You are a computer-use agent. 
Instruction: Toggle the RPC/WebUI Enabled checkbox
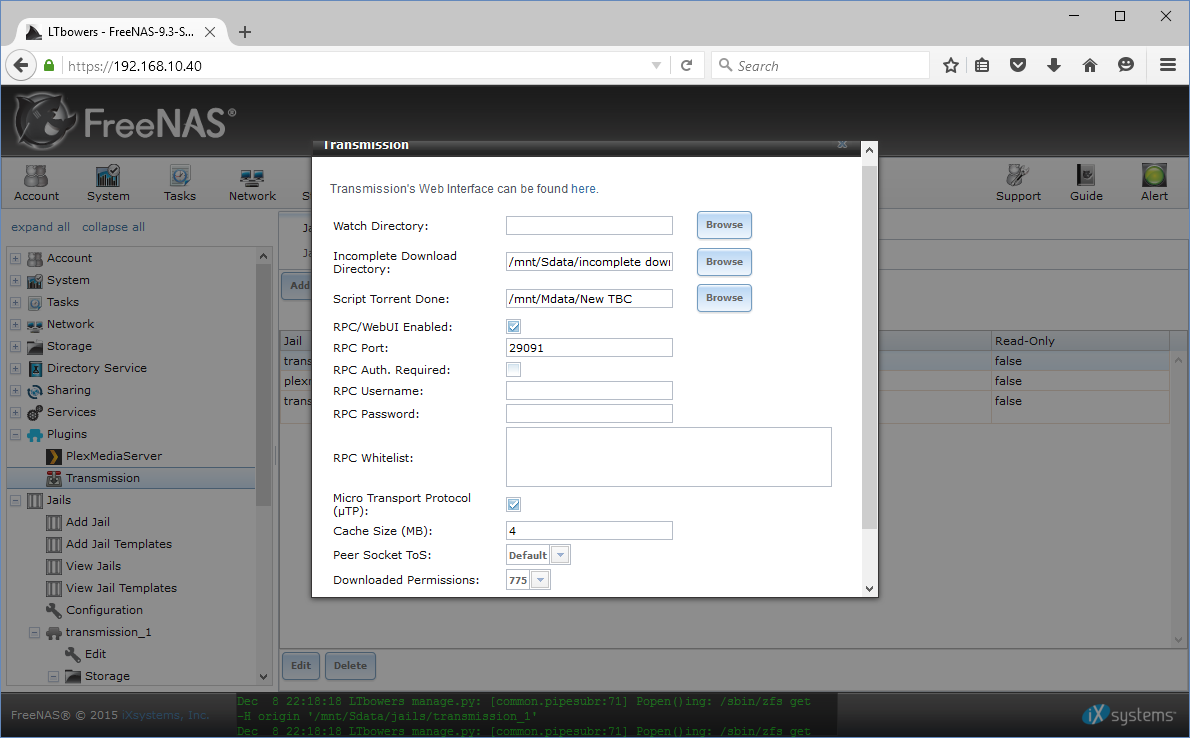(514, 326)
